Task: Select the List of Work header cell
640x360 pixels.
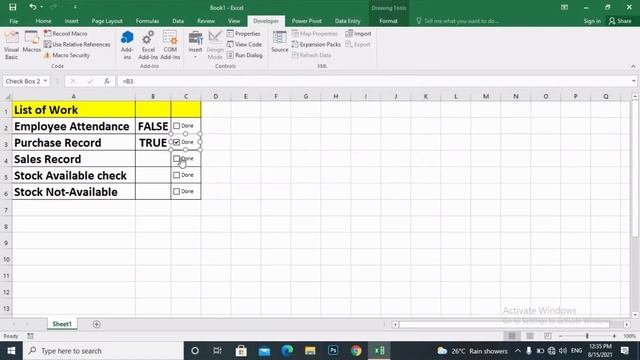Action: 74,109
